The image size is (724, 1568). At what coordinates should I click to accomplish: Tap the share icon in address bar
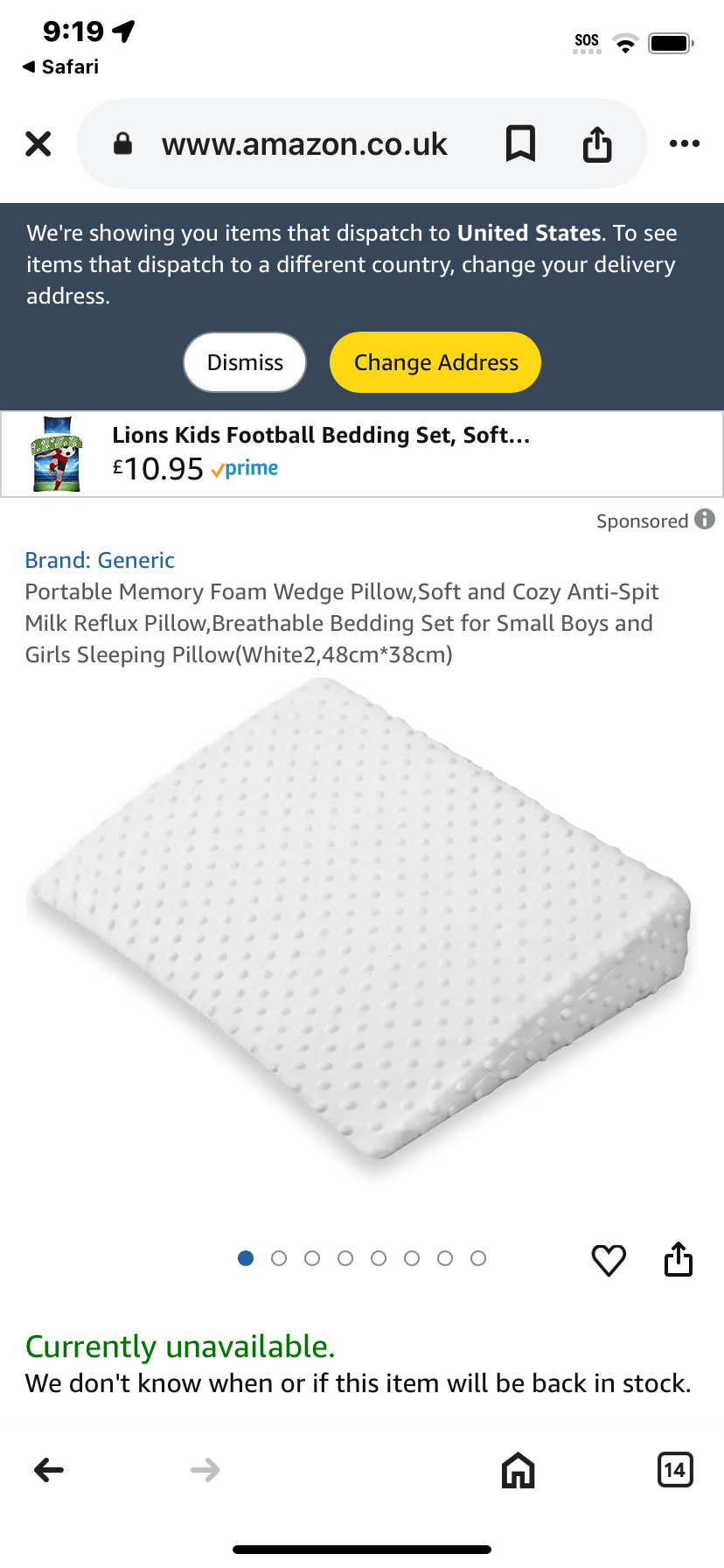[x=597, y=143]
